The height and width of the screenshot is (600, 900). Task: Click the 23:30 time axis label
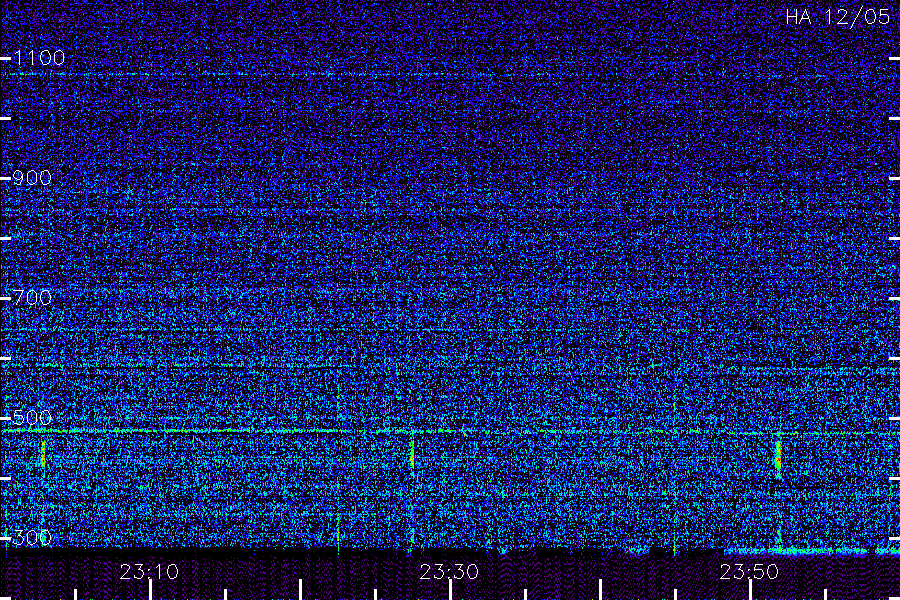tap(449, 572)
